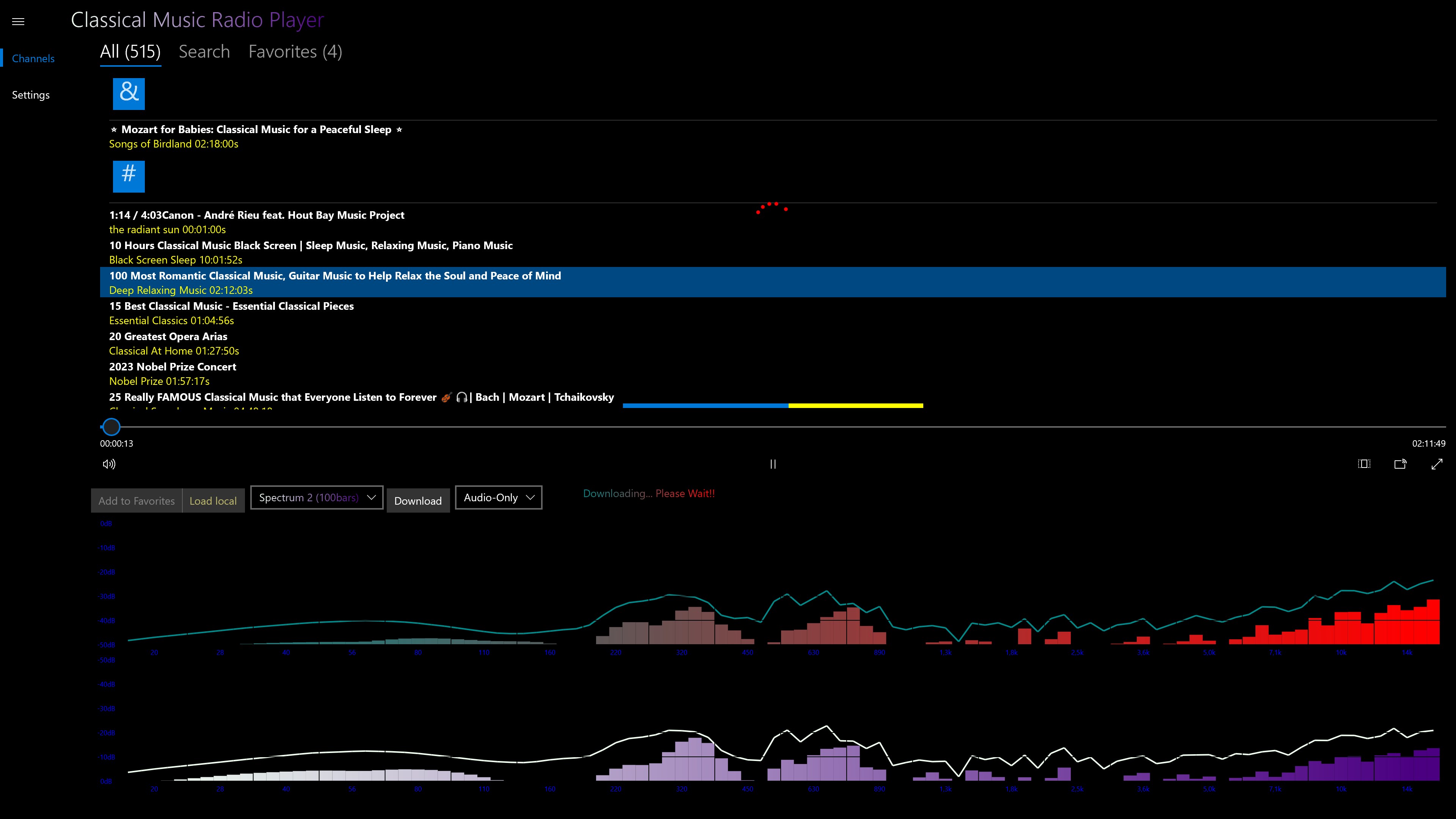Open the Spectrum 2 (100bars) dropdown
This screenshot has height=819, width=1456.
(317, 497)
